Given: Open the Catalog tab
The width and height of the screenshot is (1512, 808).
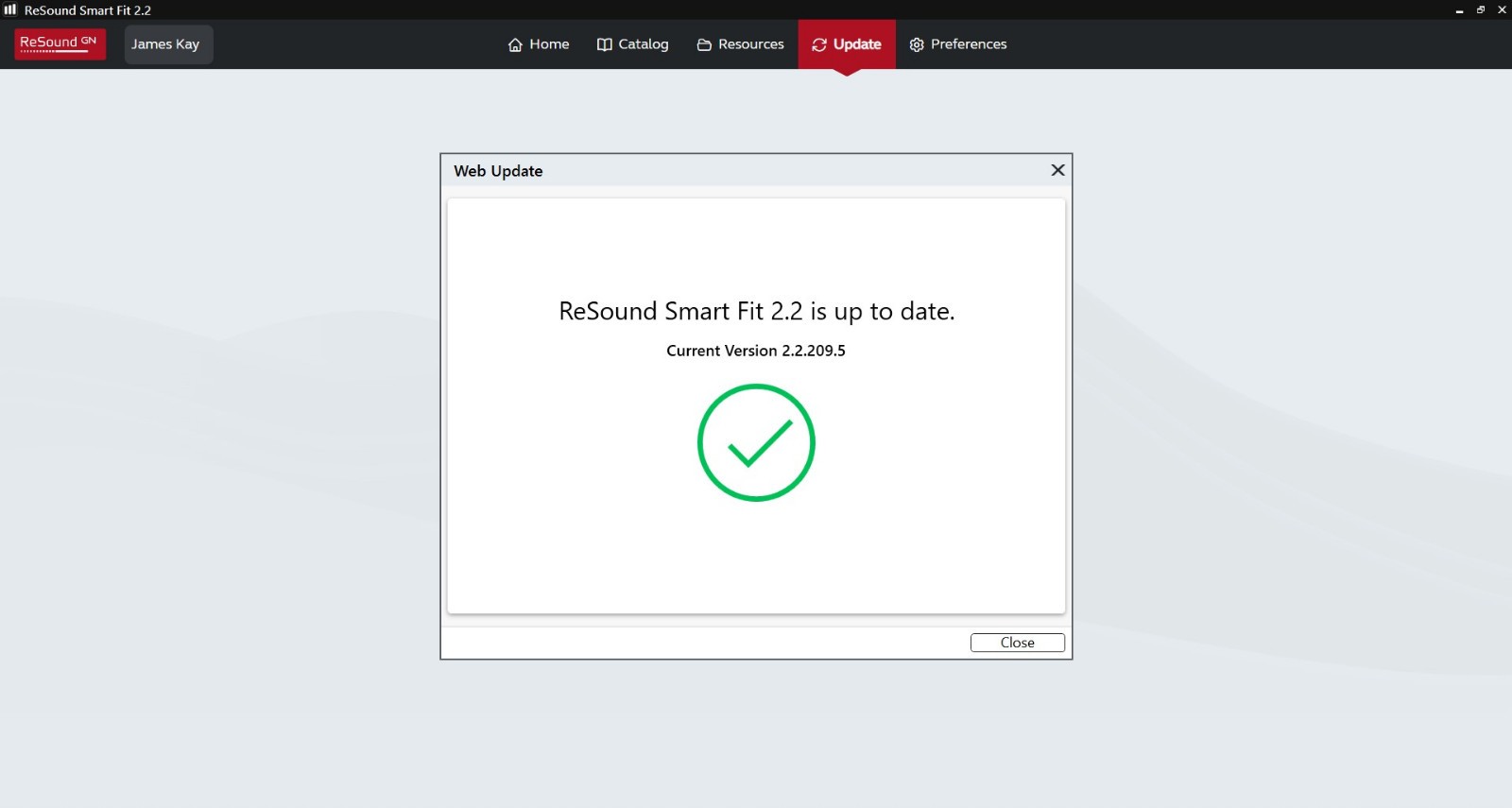Looking at the screenshot, I should point(632,44).
